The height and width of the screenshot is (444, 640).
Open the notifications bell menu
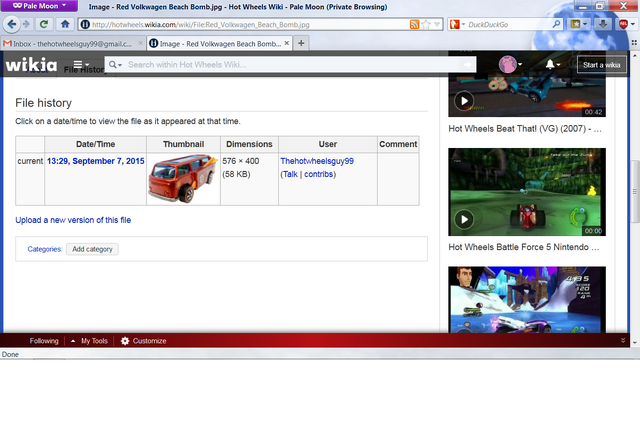point(553,64)
